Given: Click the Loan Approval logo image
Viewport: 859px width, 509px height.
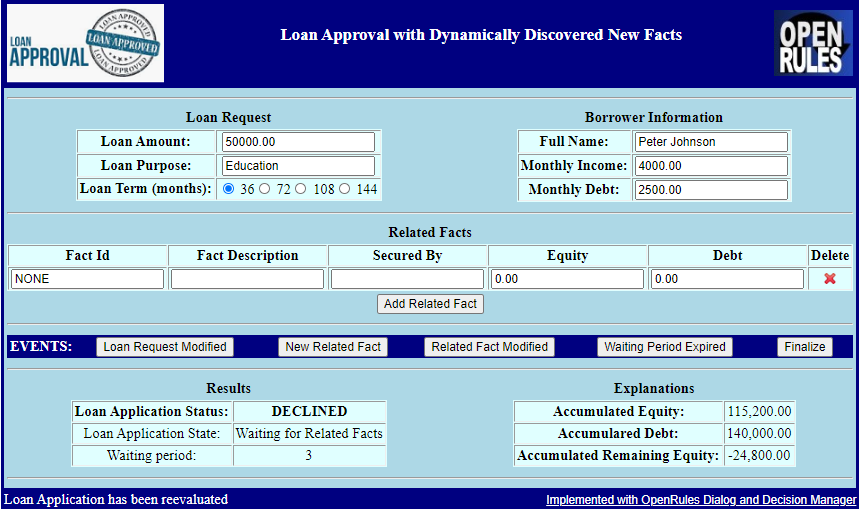Looking at the screenshot, I should pos(85,44).
